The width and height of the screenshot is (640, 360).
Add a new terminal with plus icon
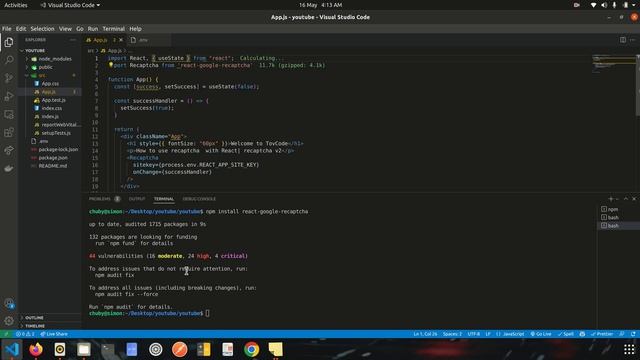click(x=611, y=199)
